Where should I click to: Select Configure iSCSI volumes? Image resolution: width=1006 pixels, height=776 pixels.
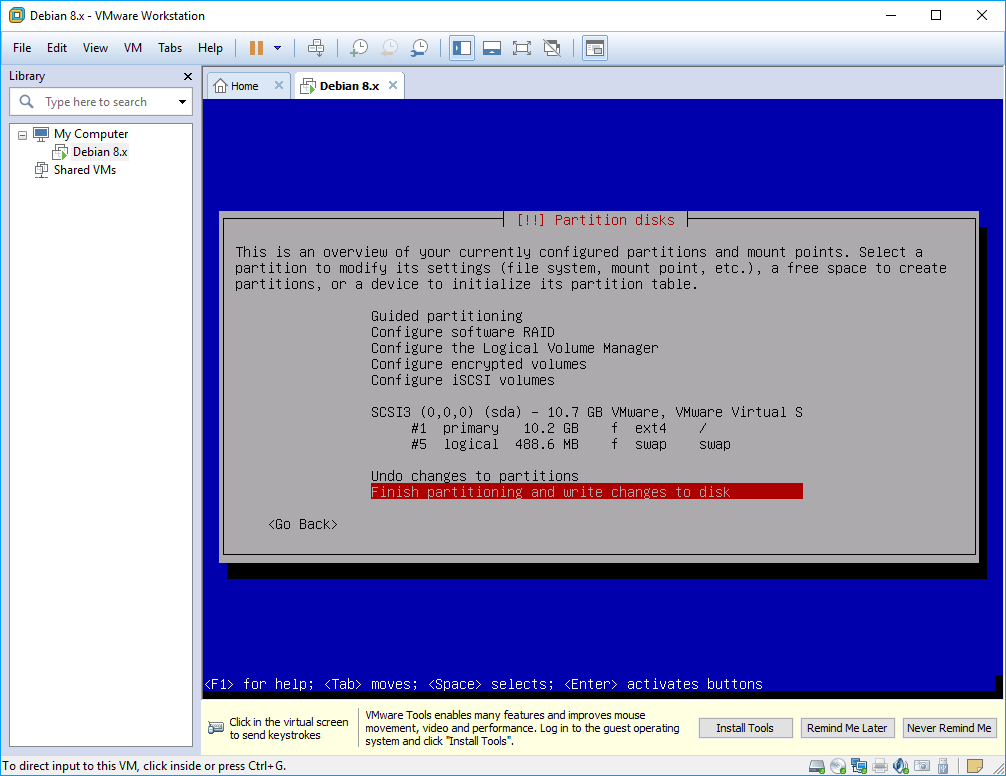click(x=463, y=380)
